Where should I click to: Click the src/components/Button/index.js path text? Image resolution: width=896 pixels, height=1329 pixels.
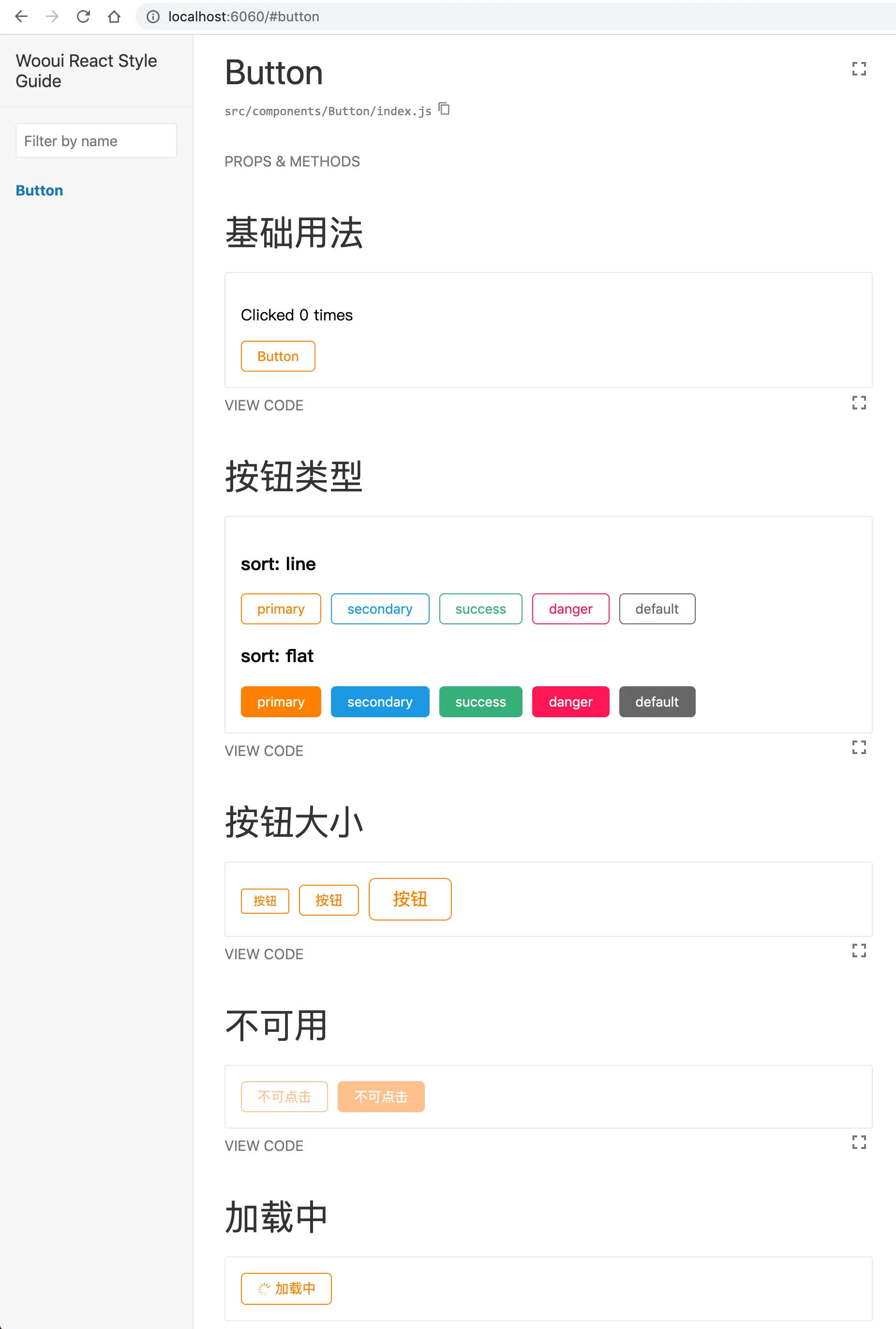328,111
